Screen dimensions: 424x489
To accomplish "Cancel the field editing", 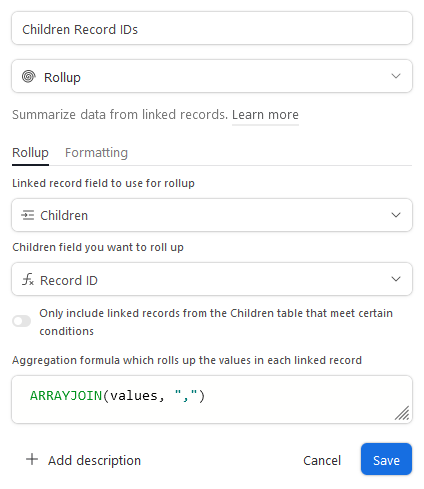I will point(322,460).
